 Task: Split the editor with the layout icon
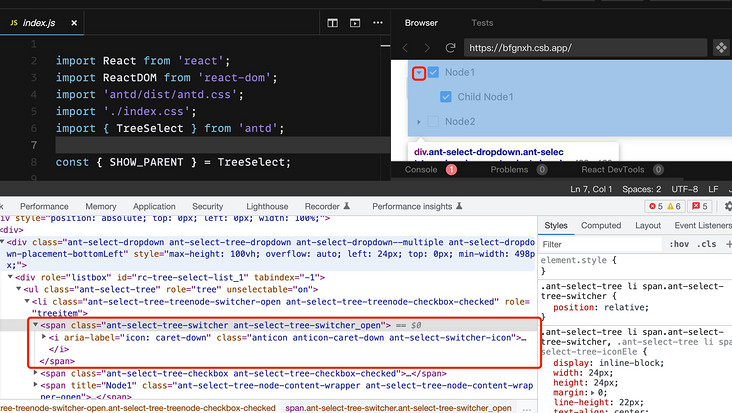pos(332,23)
